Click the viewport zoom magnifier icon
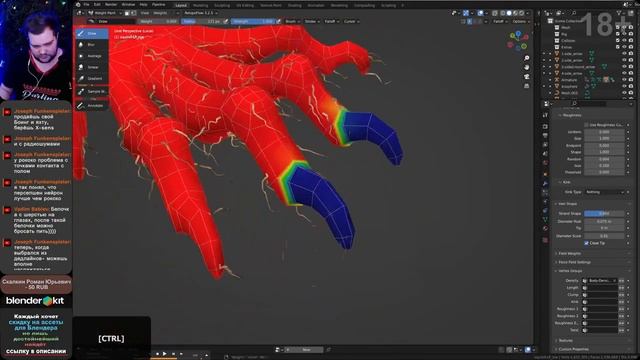 [527, 58]
